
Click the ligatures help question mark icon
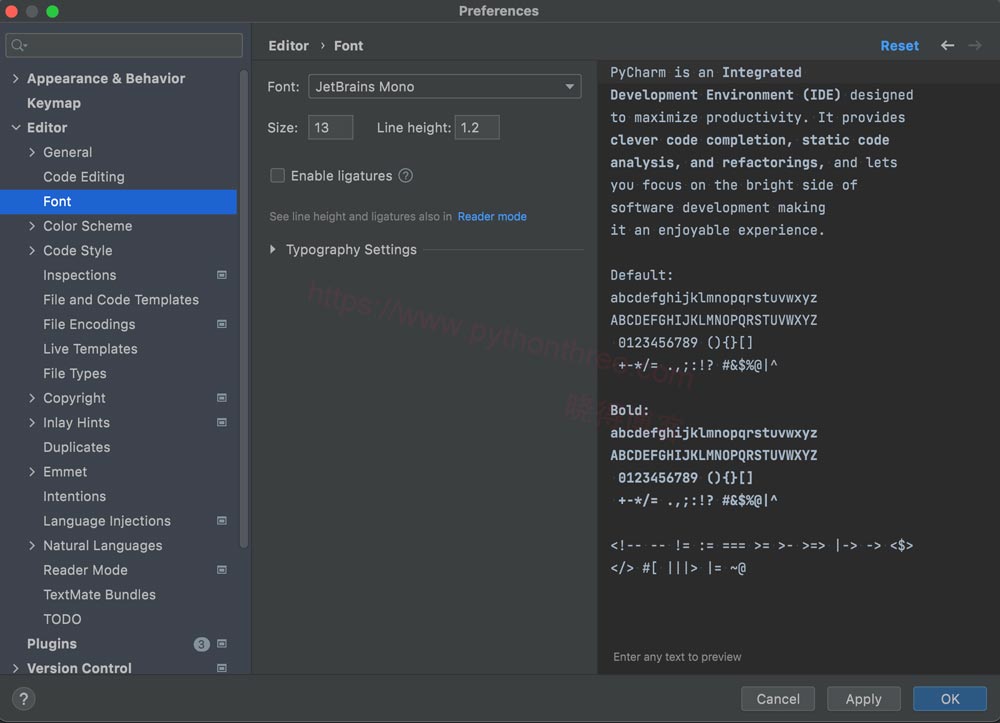(406, 175)
